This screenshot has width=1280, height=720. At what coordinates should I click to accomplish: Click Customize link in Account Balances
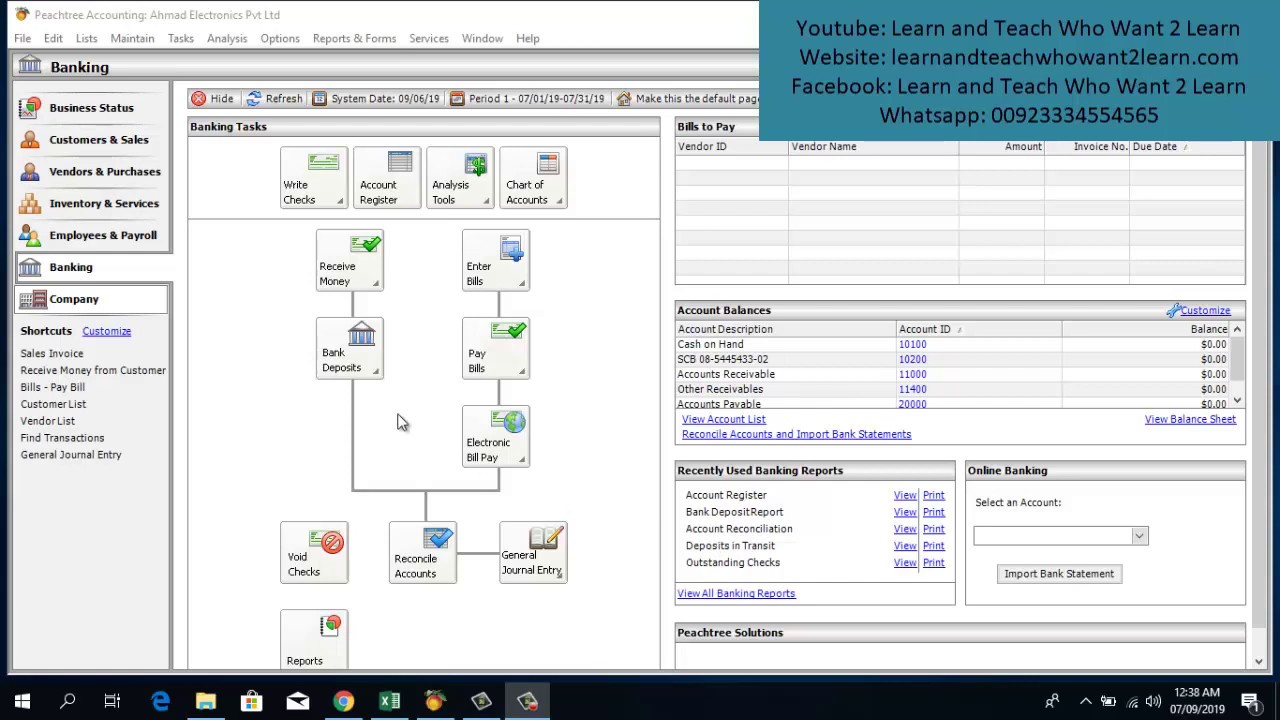point(1206,311)
